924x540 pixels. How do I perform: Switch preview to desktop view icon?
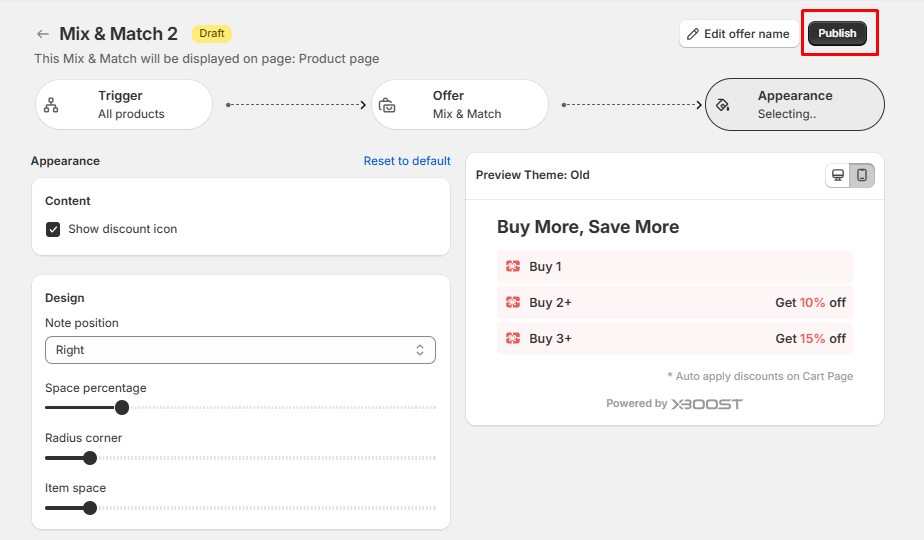point(838,175)
